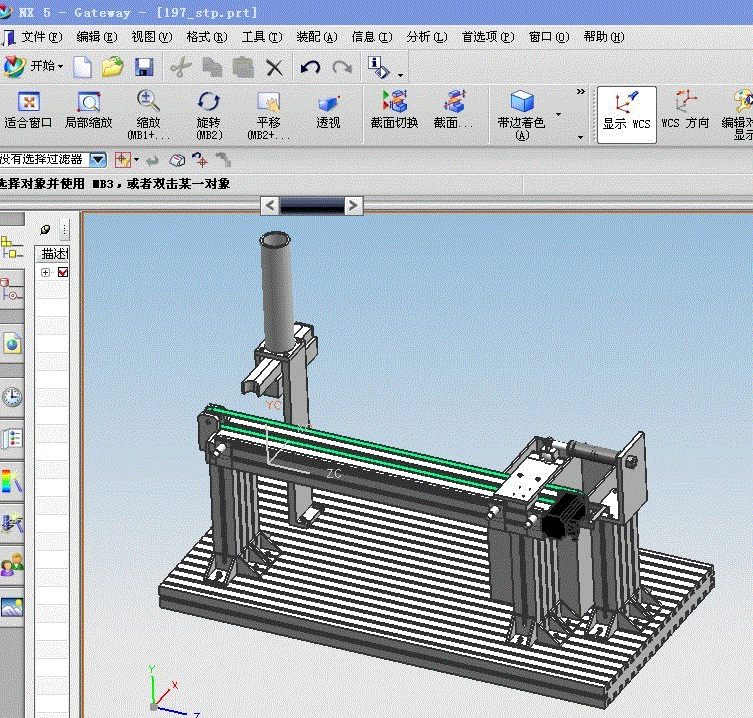Open the Shaded with Edges (带边着色) dropdown arrow
The height and width of the screenshot is (718, 753).
point(558,113)
